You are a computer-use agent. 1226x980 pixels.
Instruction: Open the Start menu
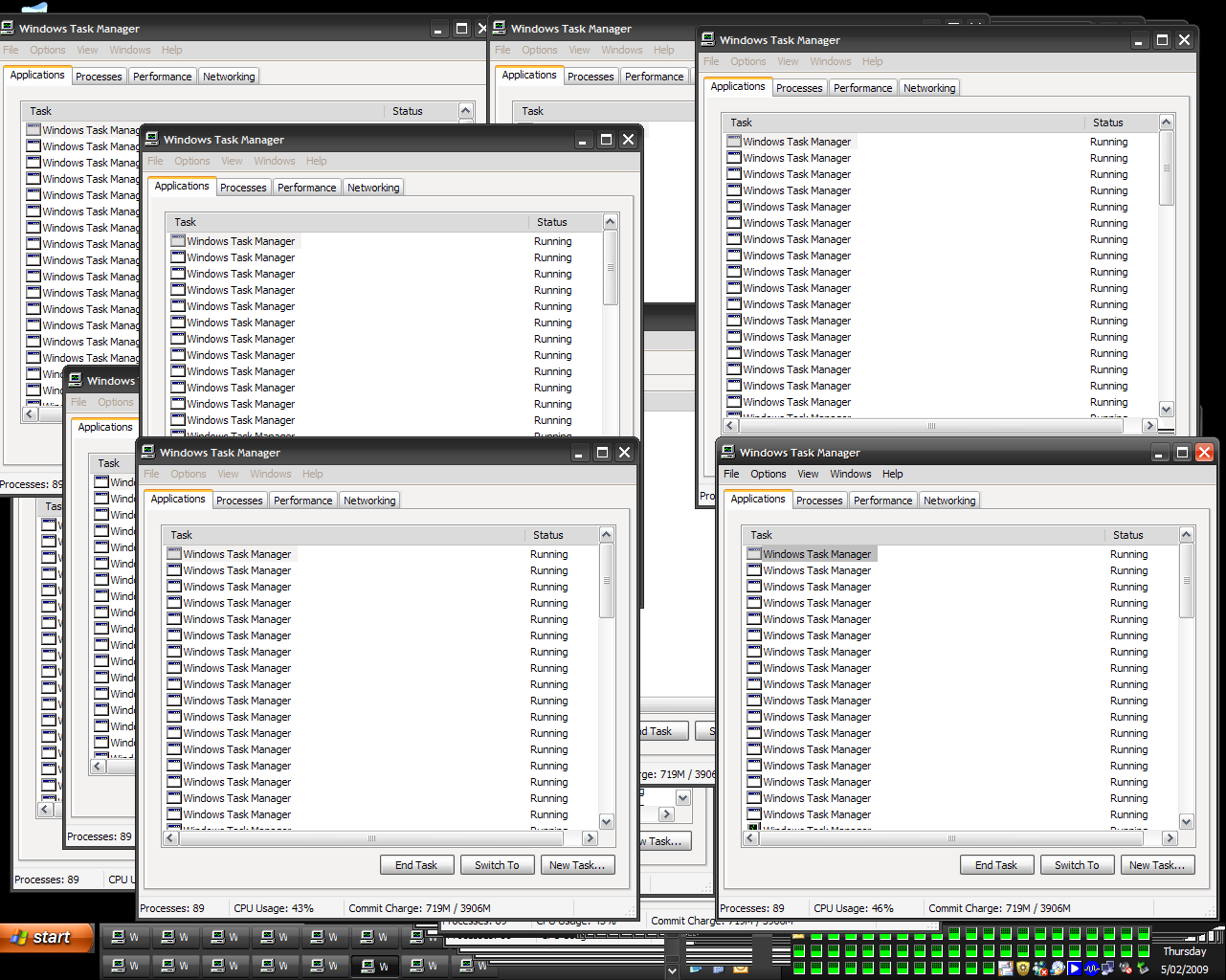(47, 937)
